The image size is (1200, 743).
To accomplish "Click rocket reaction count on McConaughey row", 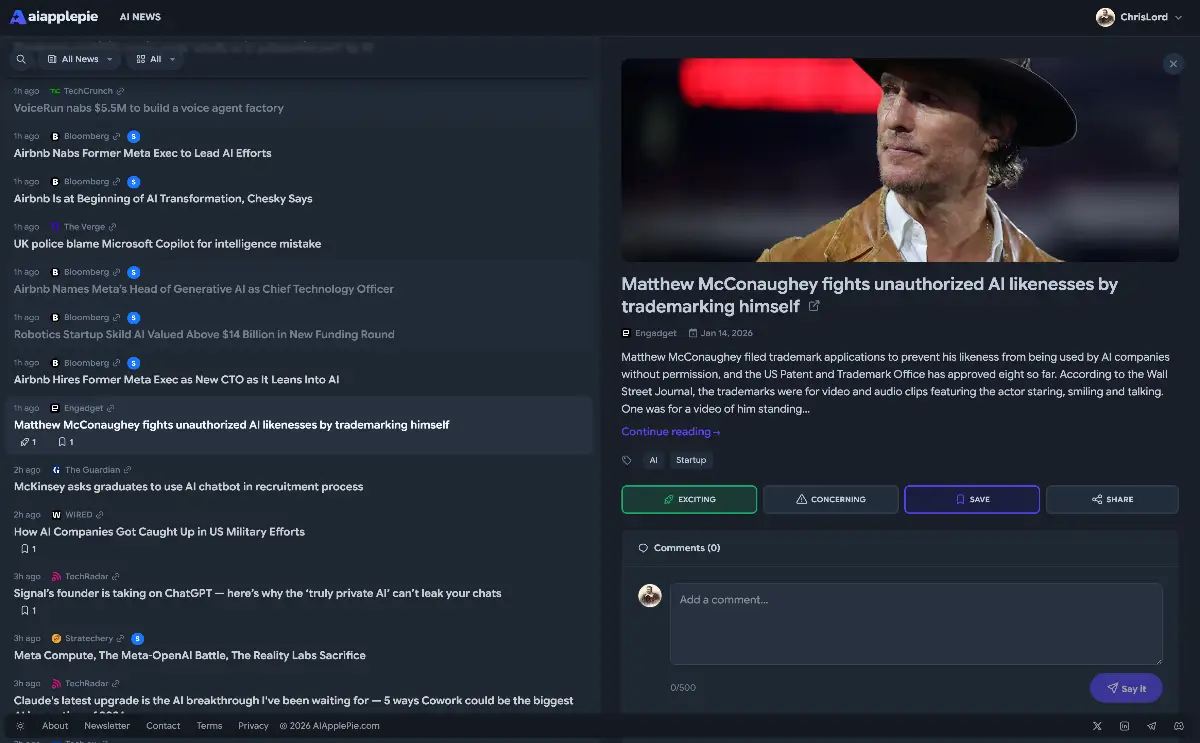I will (x=28, y=442).
